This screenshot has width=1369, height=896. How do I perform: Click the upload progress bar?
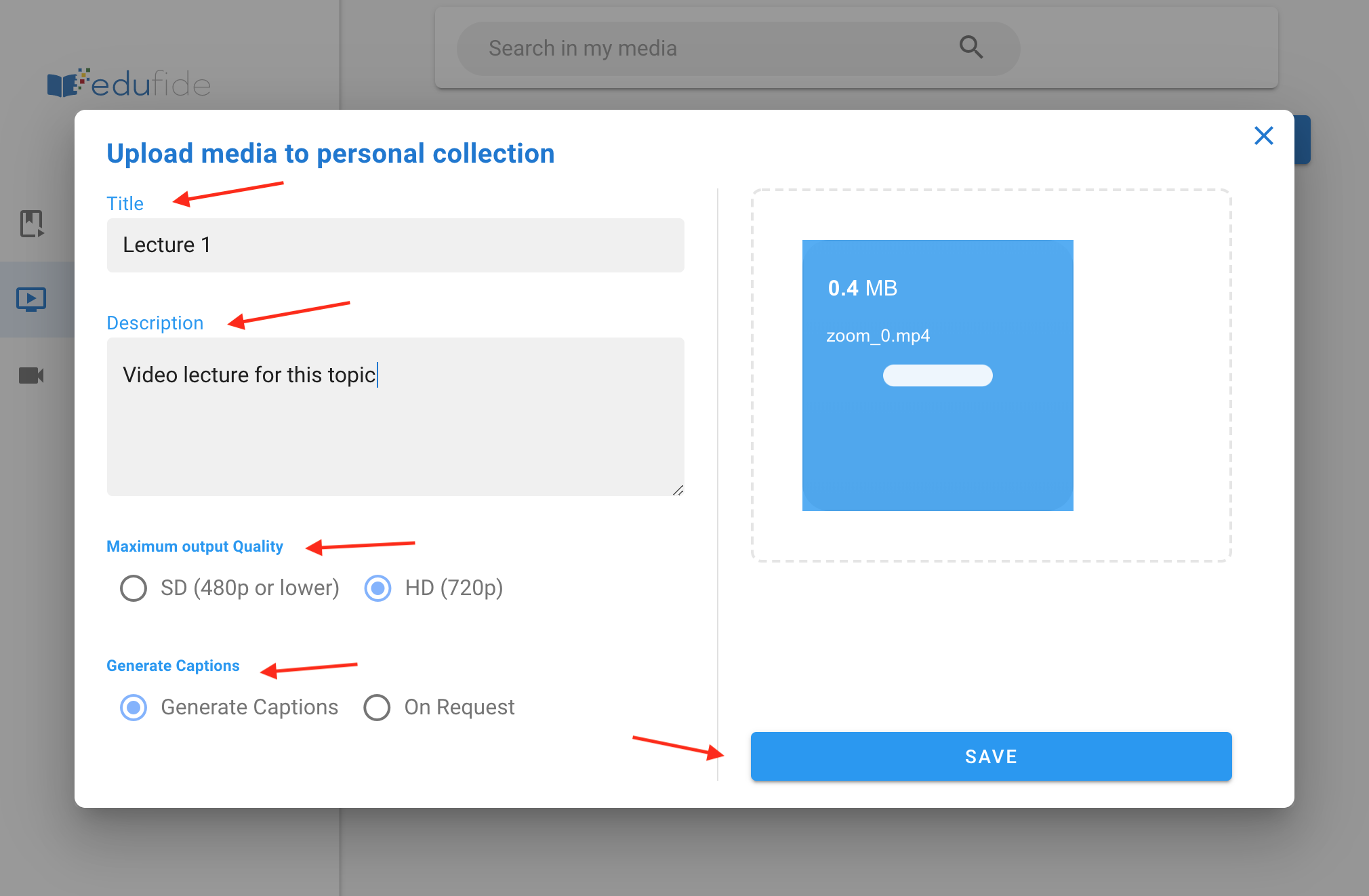coord(937,375)
